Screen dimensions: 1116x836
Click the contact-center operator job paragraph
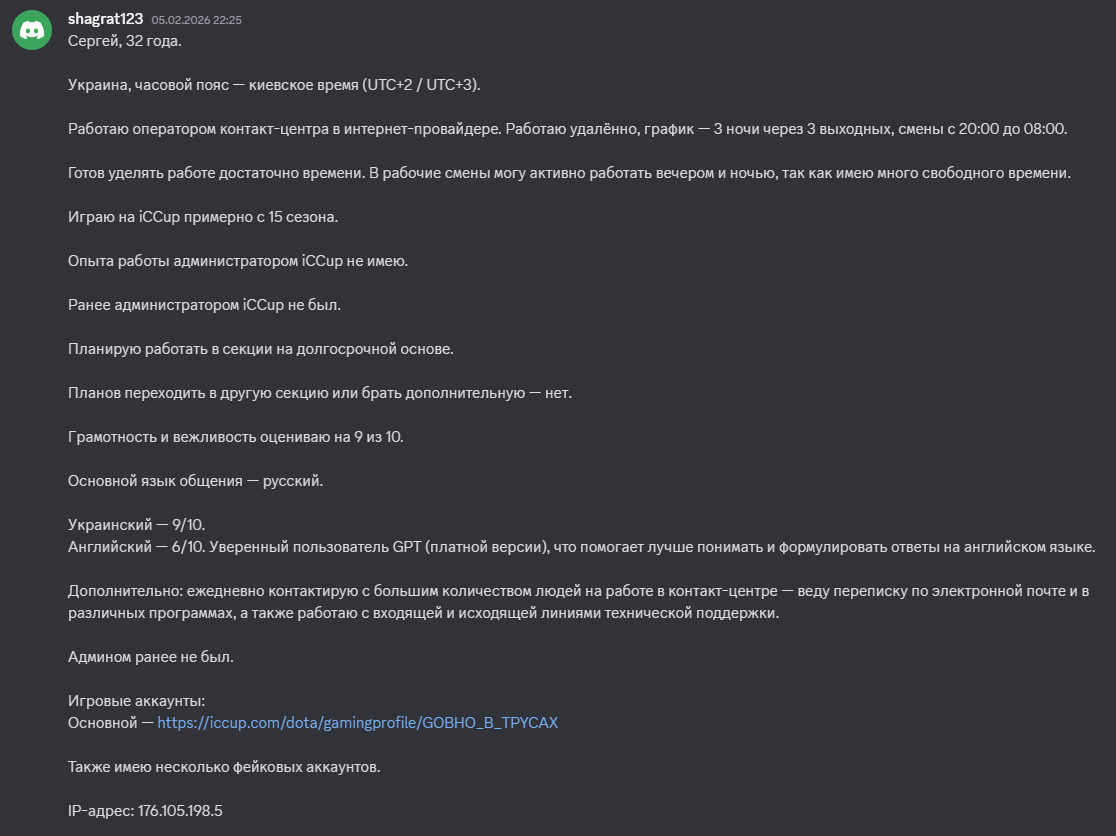tap(567, 129)
